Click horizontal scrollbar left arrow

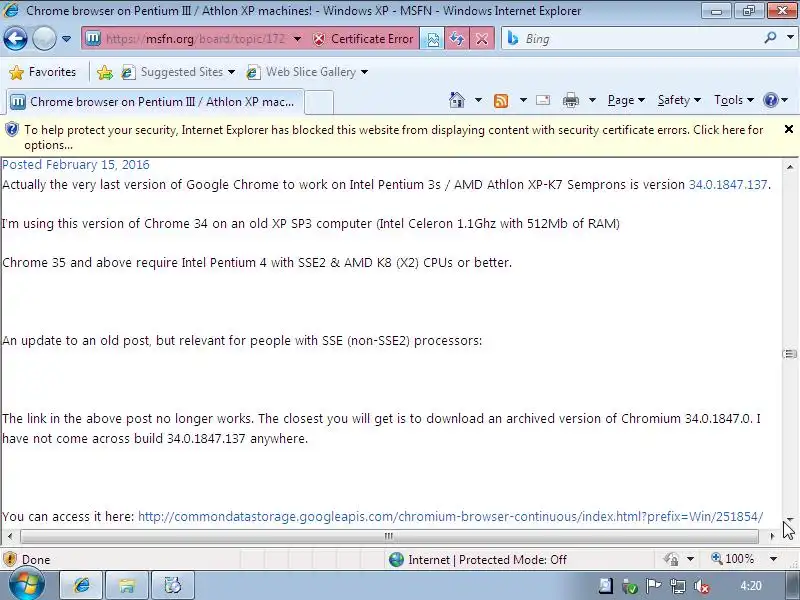pos(10,536)
